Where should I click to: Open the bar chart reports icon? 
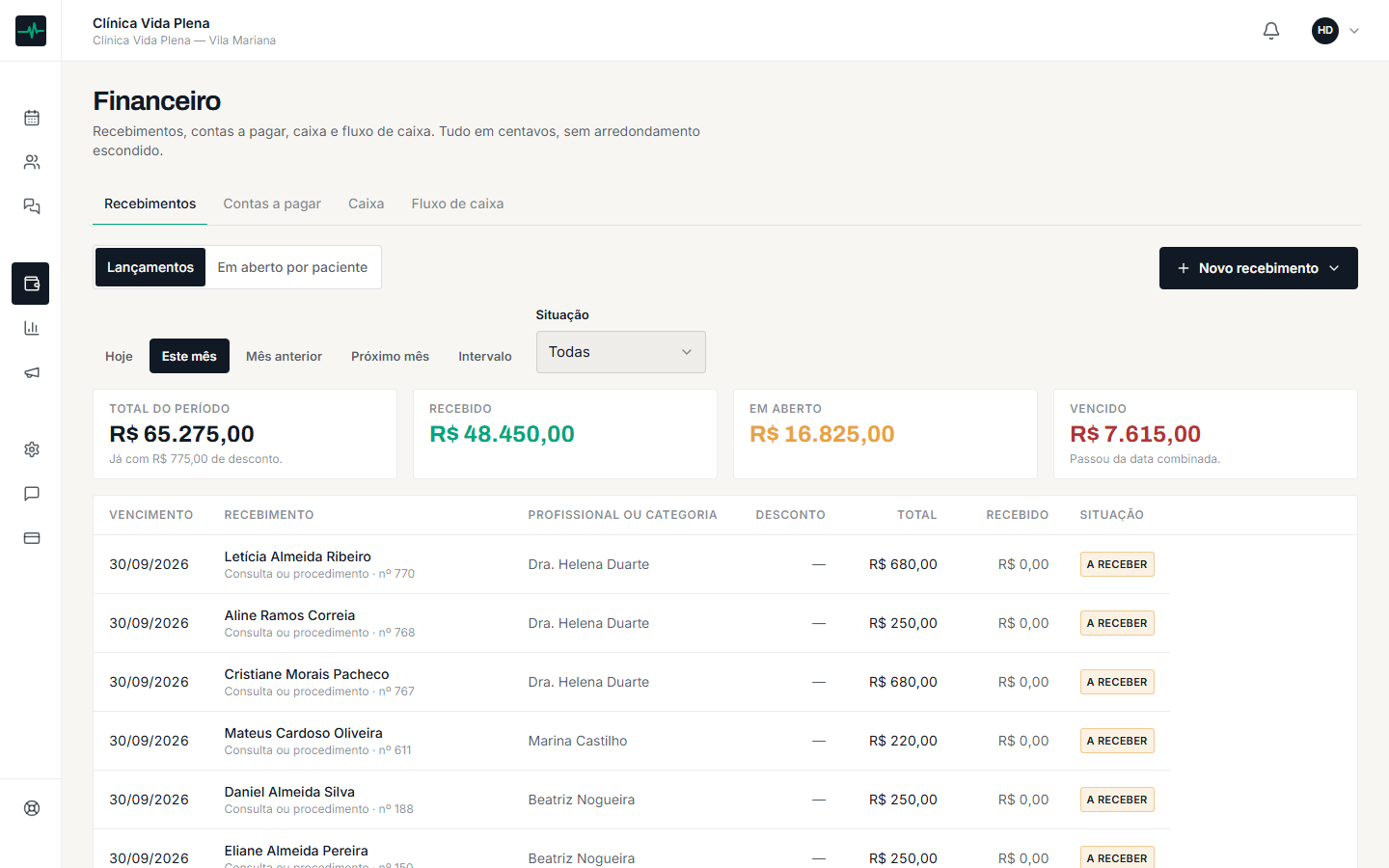[32, 328]
